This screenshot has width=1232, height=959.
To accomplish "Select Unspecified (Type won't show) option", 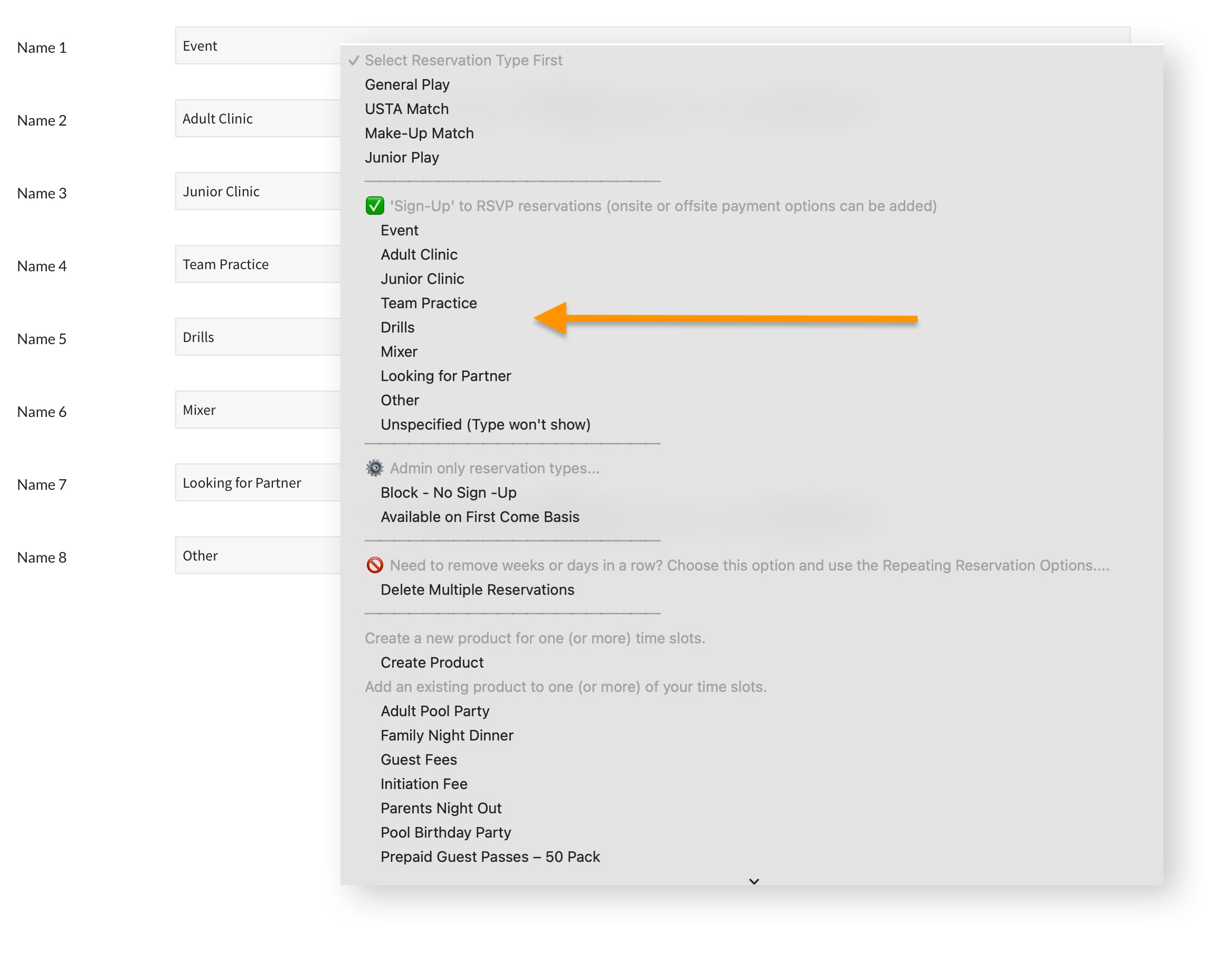I will [x=485, y=424].
